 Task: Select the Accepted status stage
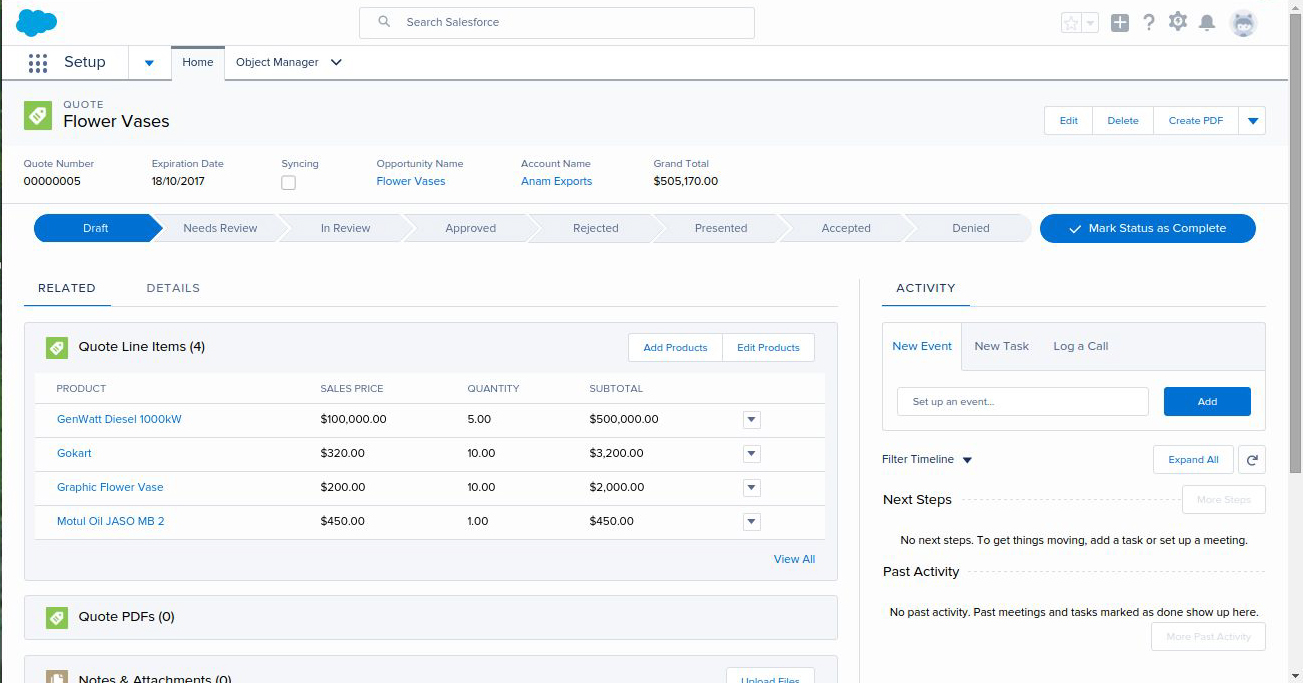point(846,228)
